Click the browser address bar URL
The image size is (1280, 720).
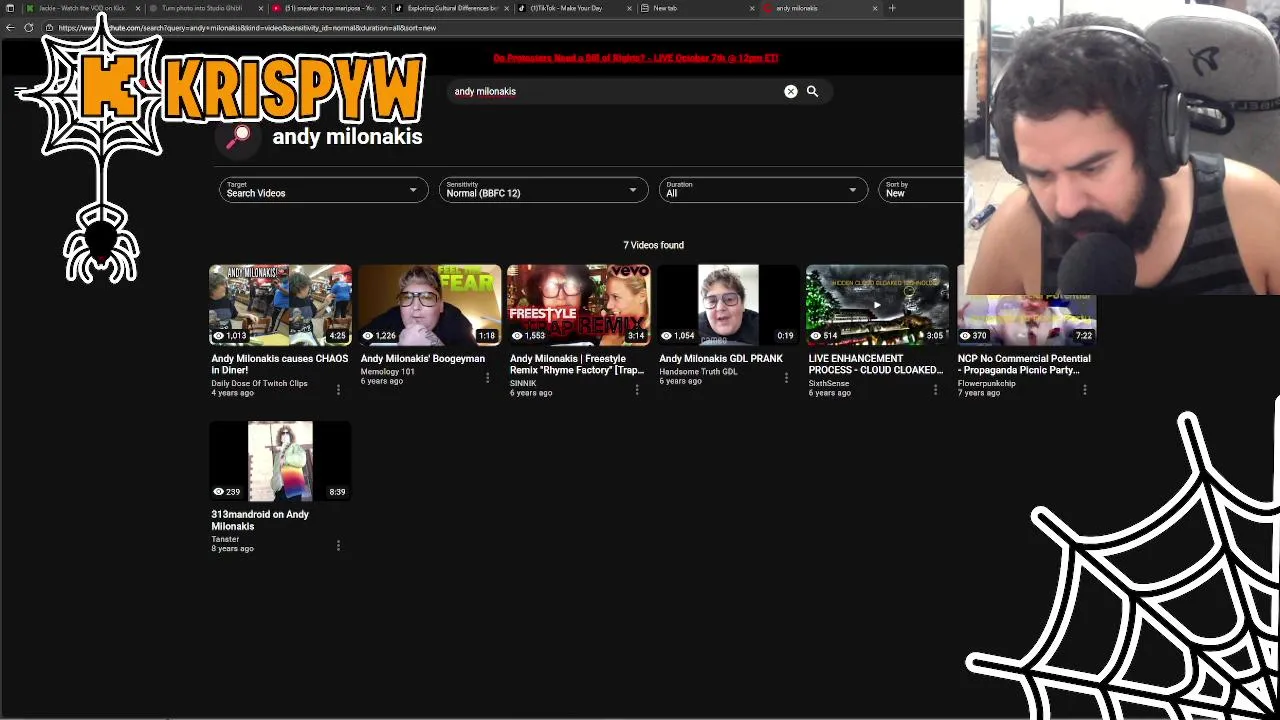coord(247,27)
